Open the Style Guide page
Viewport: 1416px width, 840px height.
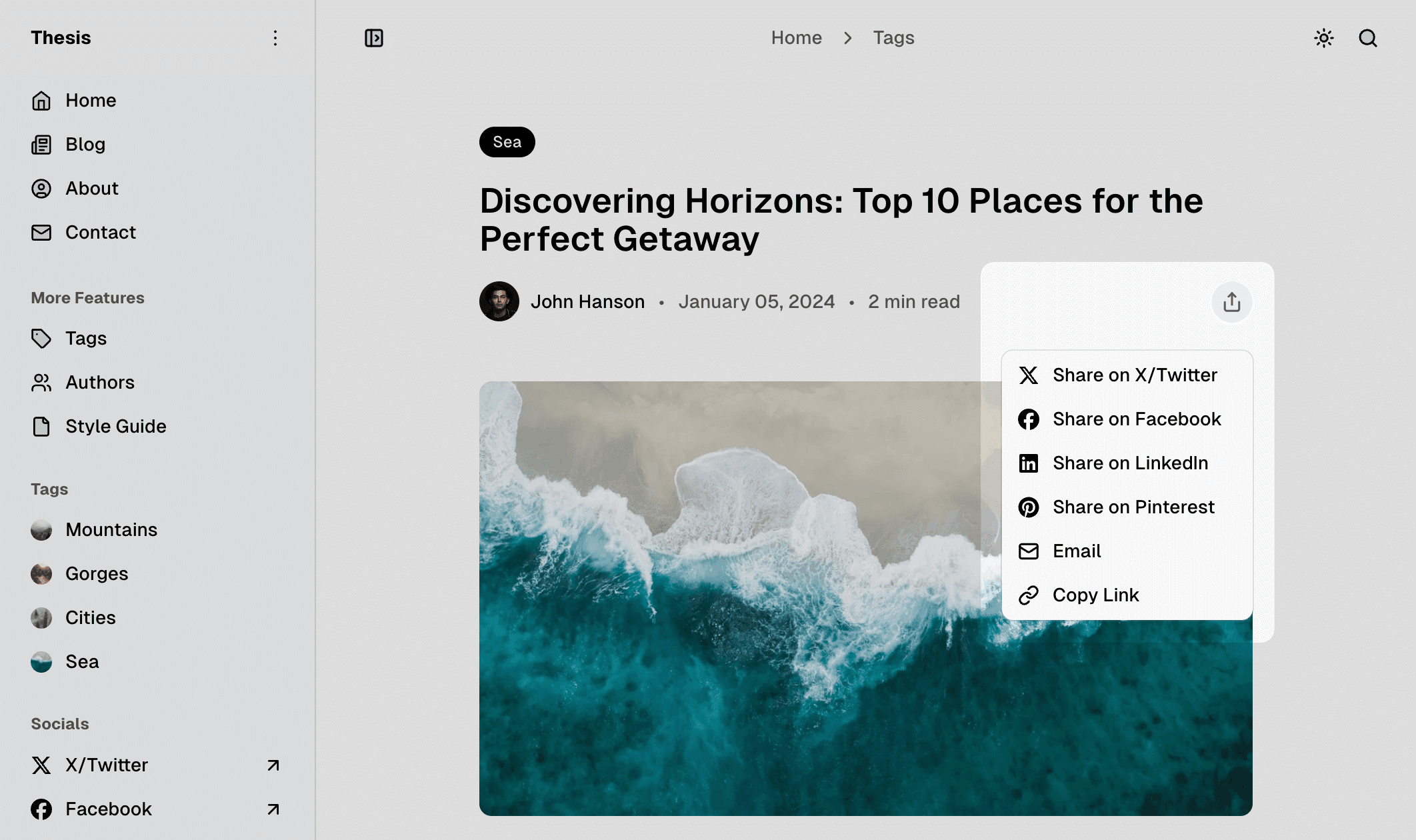click(115, 426)
